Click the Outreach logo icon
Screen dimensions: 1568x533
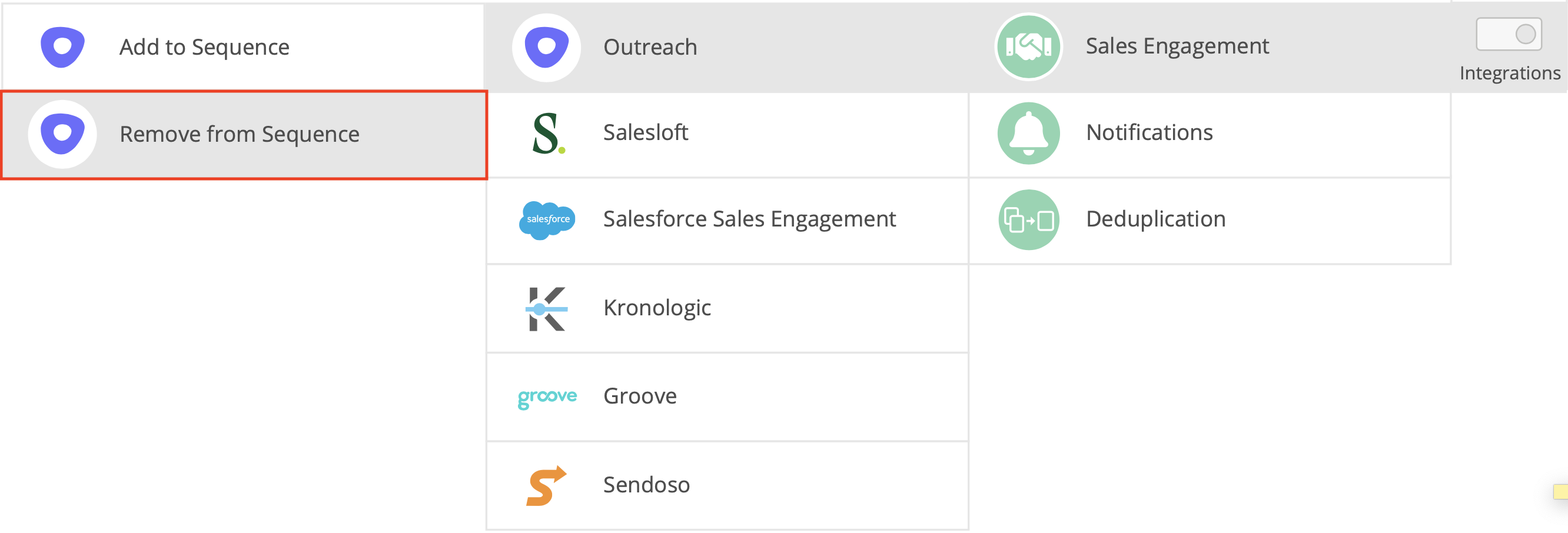(x=546, y=48)
